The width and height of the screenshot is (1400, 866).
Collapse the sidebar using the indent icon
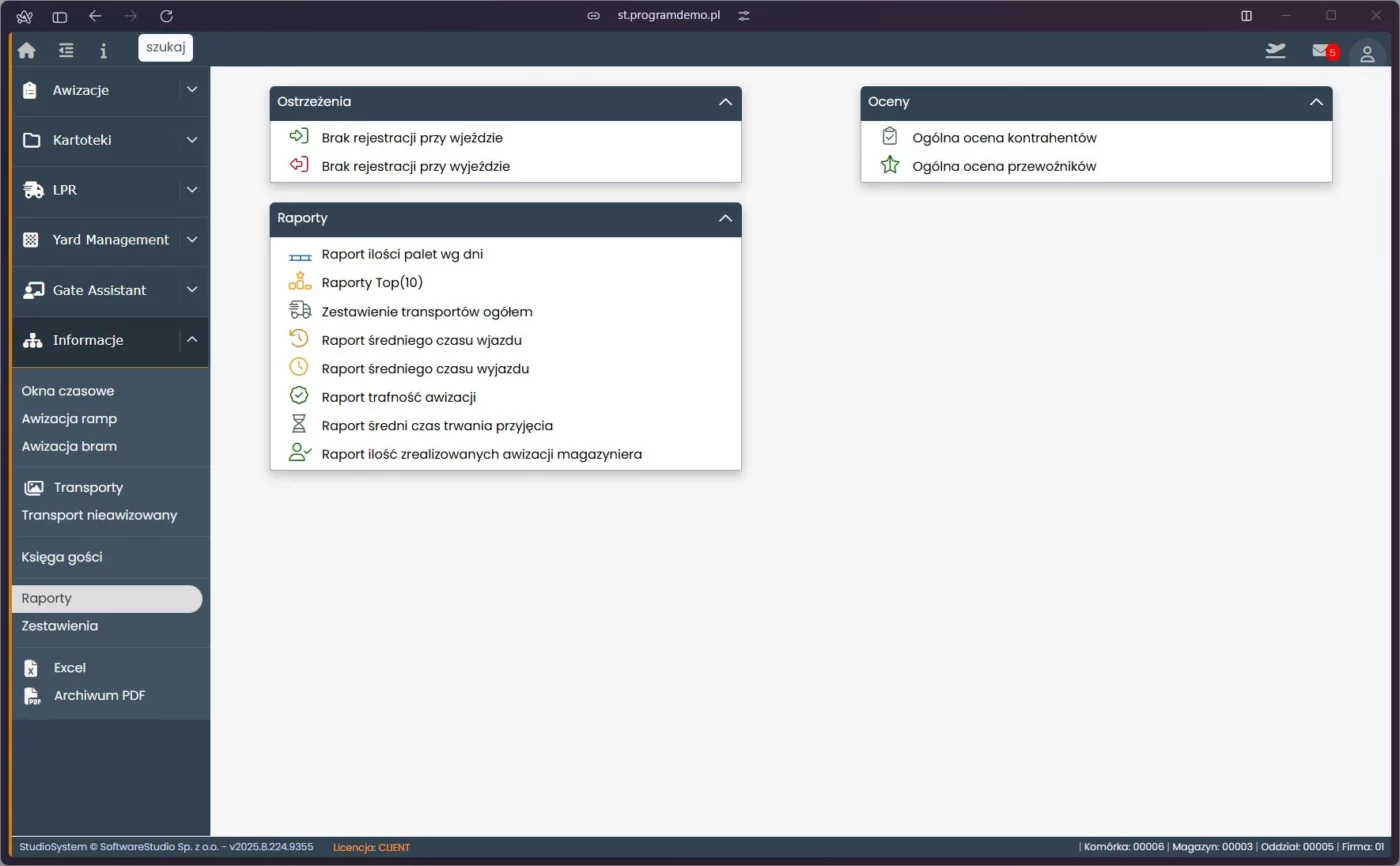[x=65, y=49]
